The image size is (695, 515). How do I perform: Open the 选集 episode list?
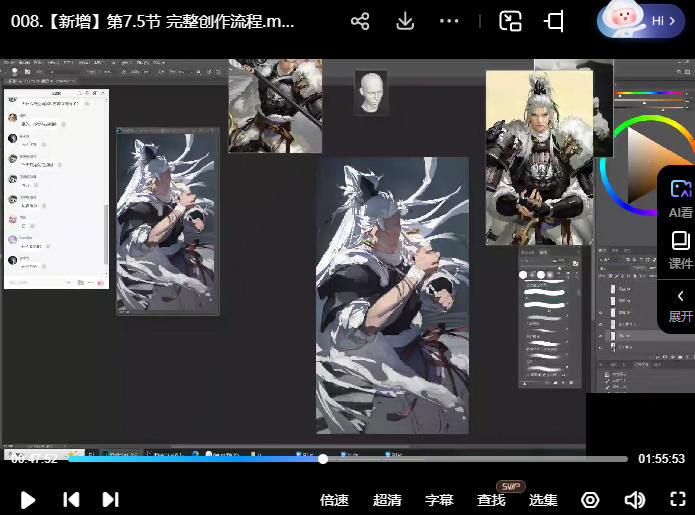pyautogui.click(x=543, y=500)
